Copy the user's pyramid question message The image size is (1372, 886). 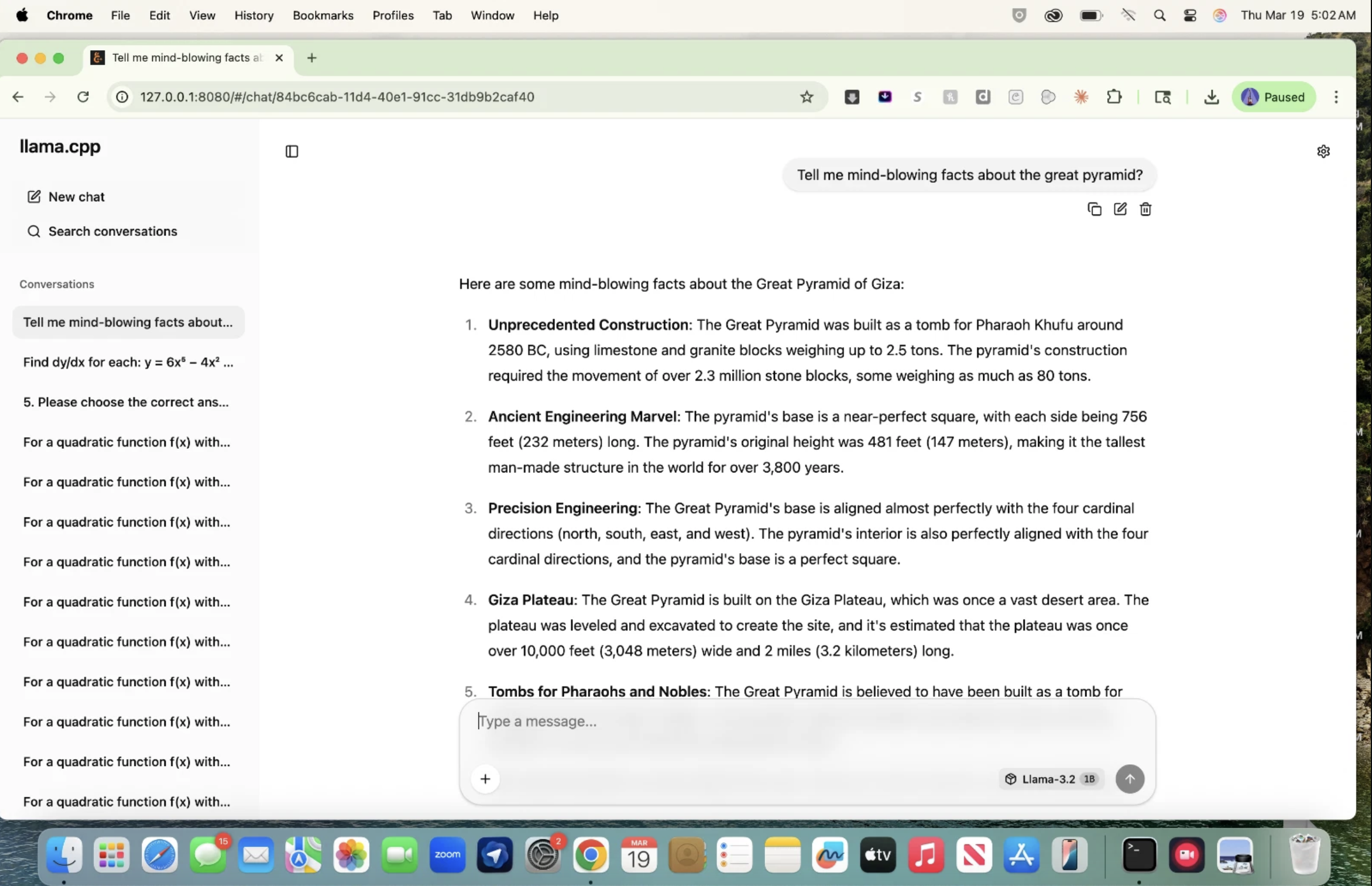tap(1094, 209)
